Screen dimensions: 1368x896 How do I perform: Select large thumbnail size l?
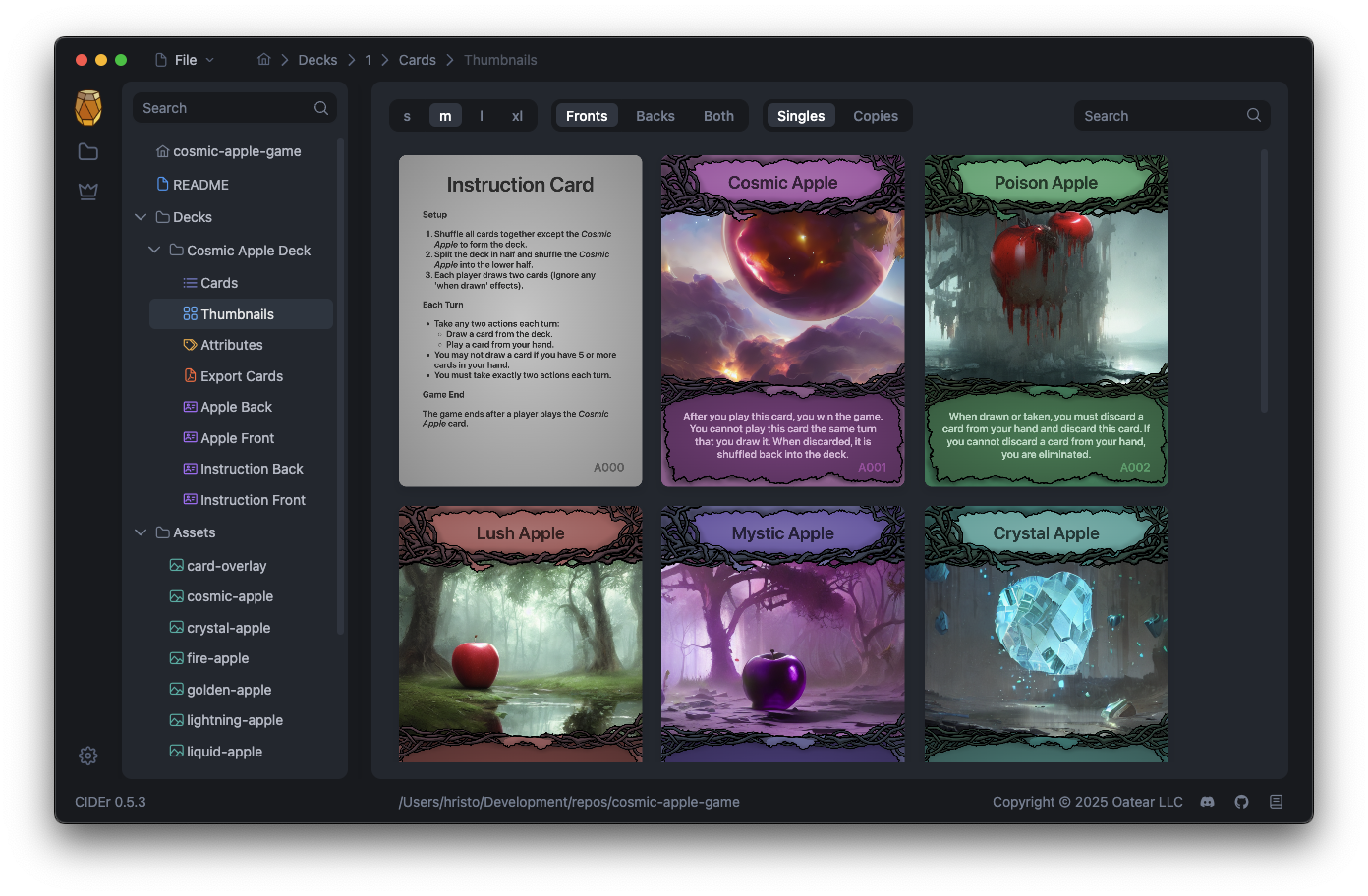482,116
